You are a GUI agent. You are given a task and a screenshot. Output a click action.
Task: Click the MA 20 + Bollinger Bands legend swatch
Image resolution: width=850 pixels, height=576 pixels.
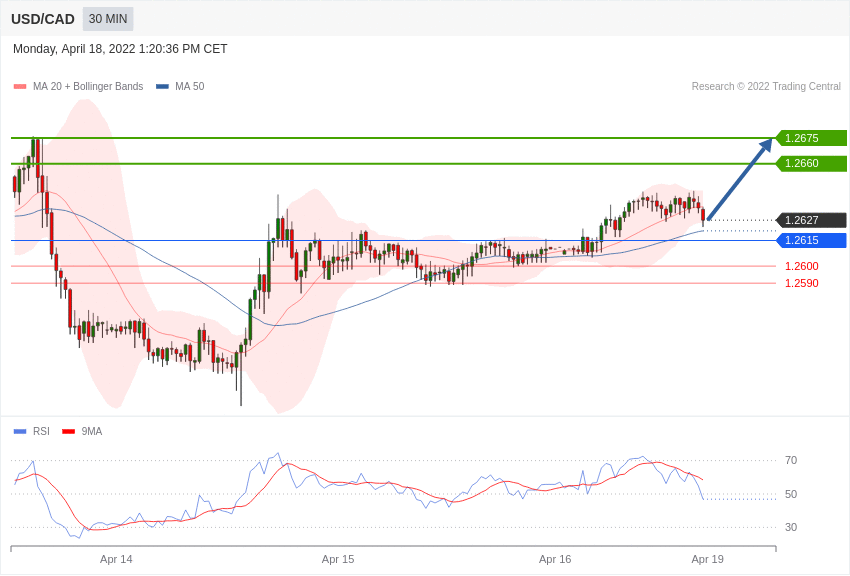click(x=20, y=87)
